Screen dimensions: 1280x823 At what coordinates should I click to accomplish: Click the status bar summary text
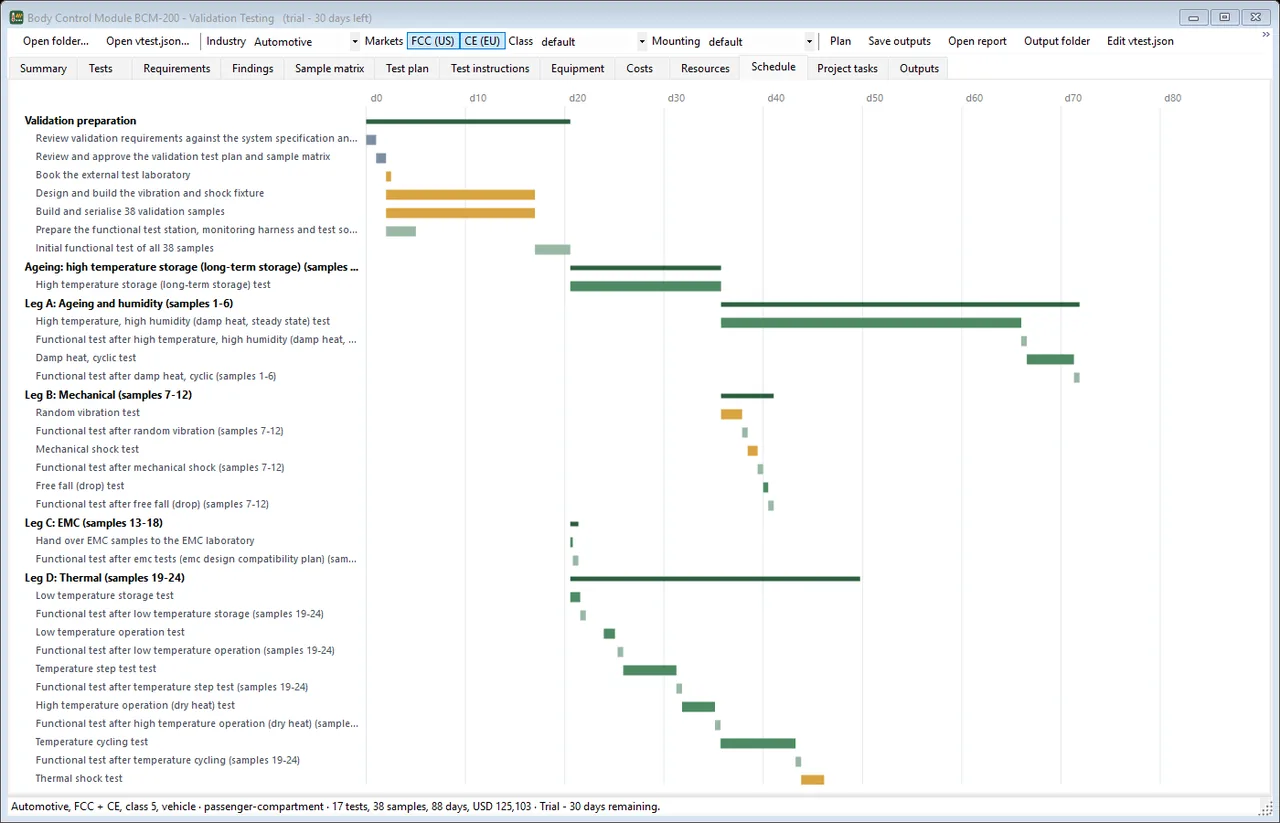tap(335, 806)
